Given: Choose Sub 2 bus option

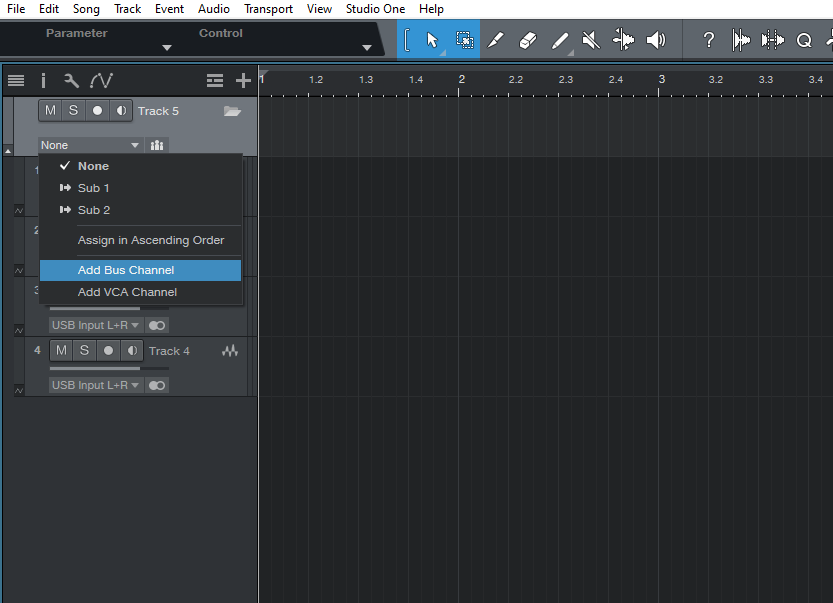Looking at the screenshot, I should coord(140,210).
